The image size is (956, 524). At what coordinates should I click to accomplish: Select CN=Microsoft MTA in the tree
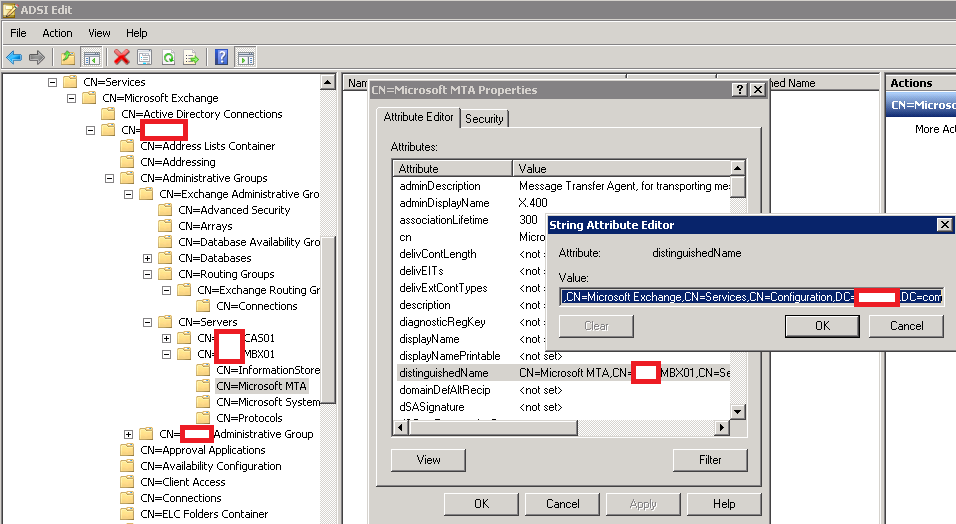pos(262,386)
